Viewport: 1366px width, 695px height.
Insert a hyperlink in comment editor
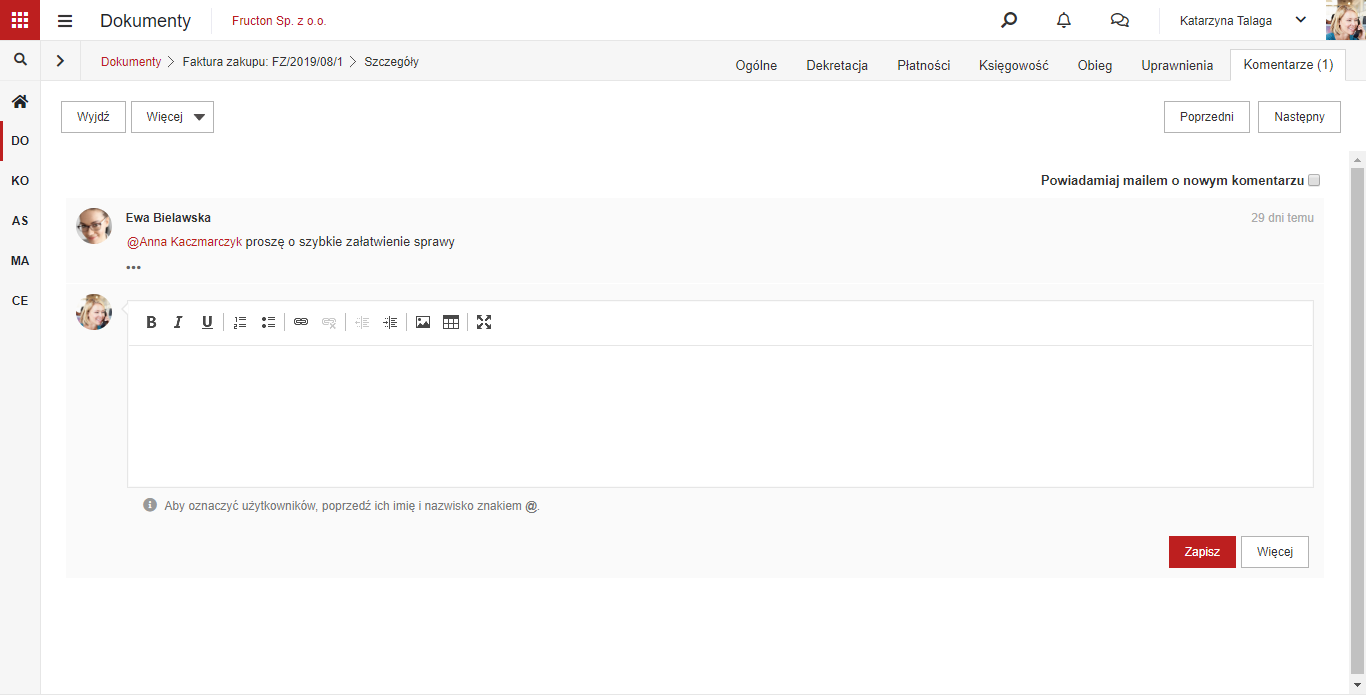[301, 322]
